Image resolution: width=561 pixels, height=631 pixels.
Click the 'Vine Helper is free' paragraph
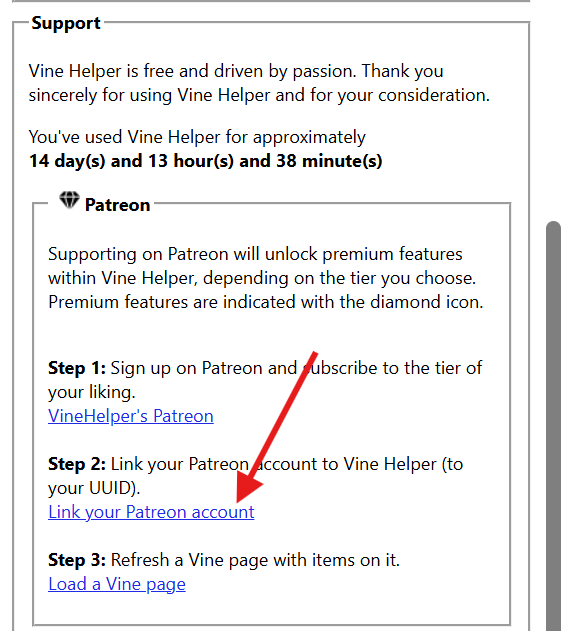click(259, 83)
